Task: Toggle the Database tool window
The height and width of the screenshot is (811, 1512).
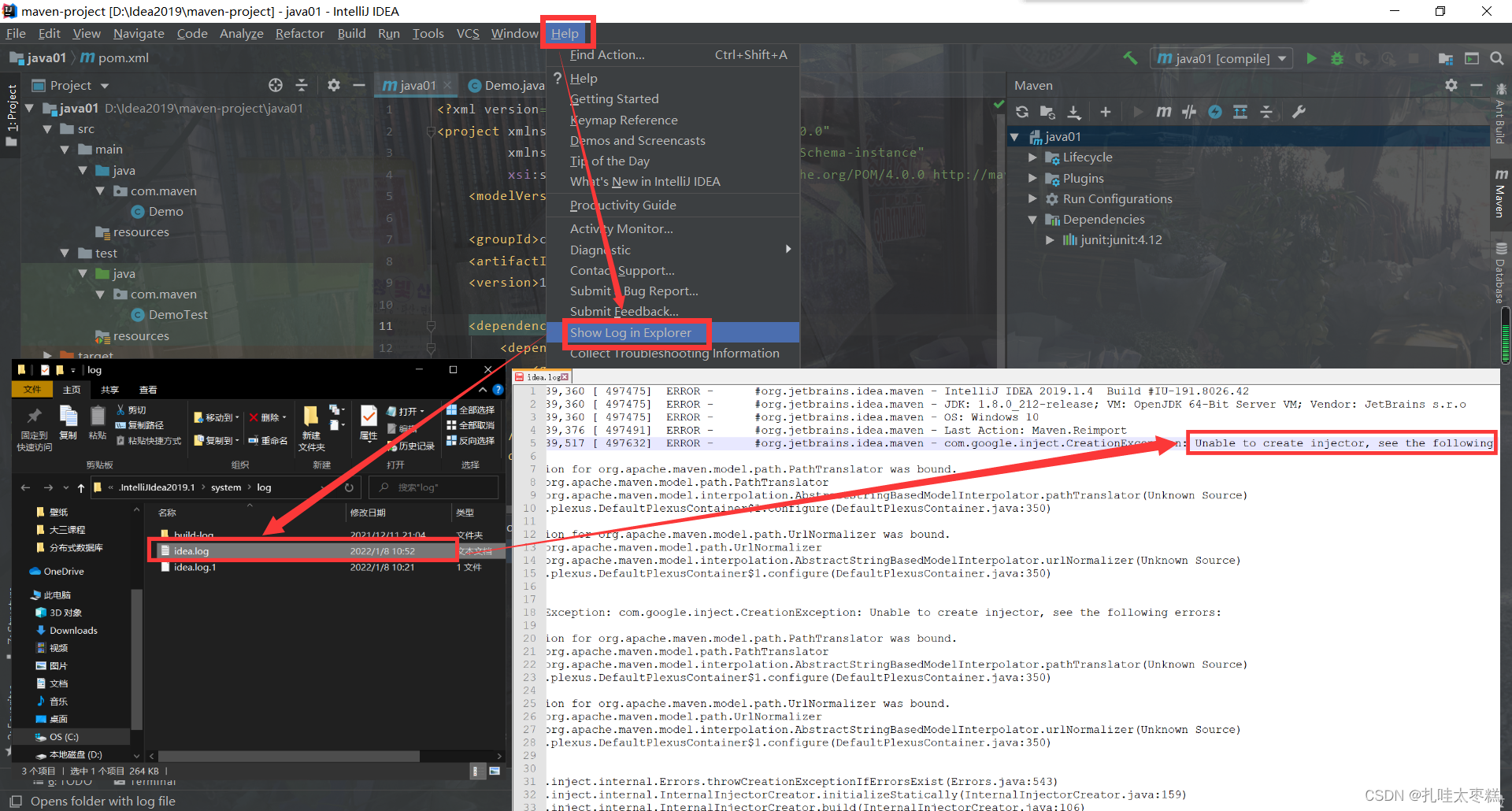Action: [1500, 268]
